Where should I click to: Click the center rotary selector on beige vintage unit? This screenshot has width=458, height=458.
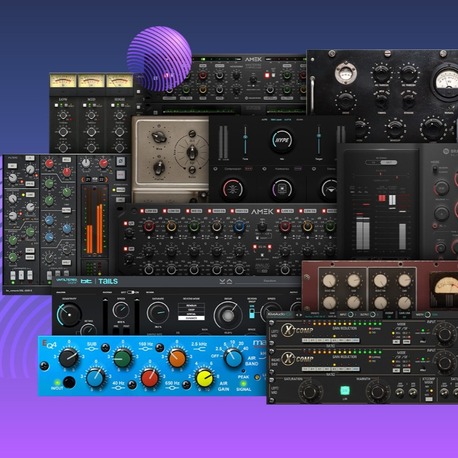coord(192,153)
